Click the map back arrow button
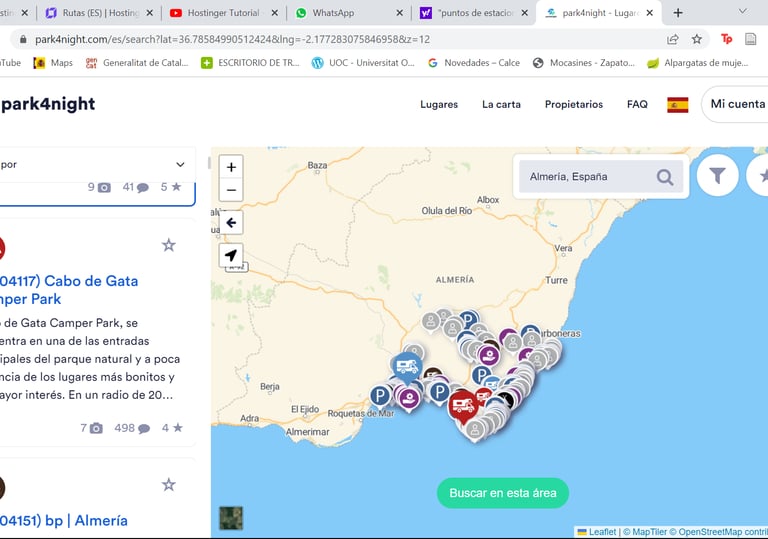 tap(231, 223)
